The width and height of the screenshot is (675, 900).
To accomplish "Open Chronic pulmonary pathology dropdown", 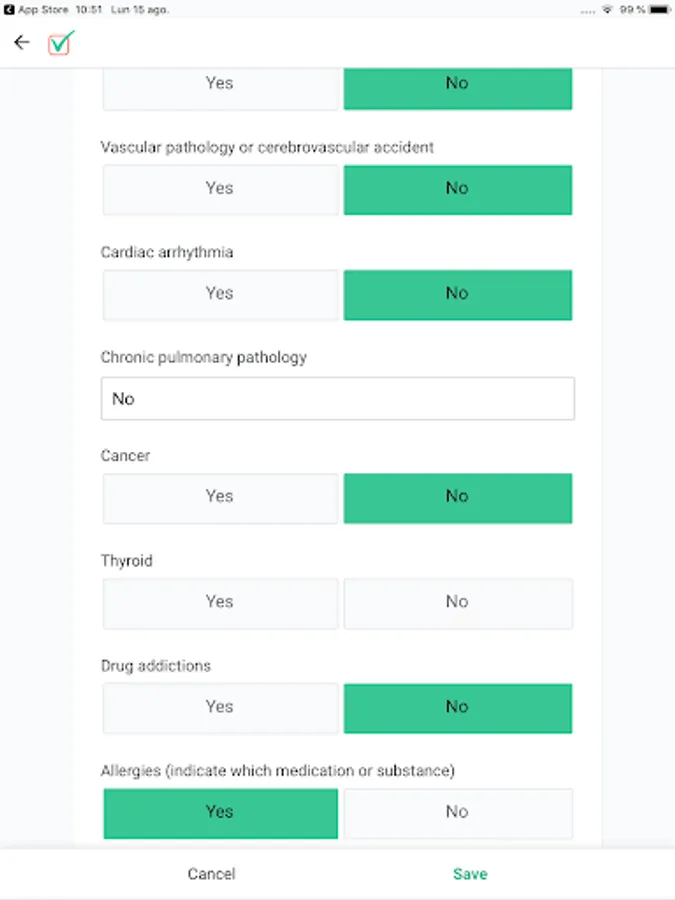I will 338,398.
